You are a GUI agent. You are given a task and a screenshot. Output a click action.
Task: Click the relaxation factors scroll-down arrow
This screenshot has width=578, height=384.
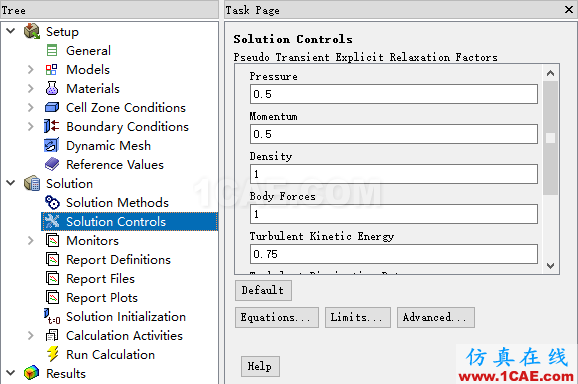point(550,265)
